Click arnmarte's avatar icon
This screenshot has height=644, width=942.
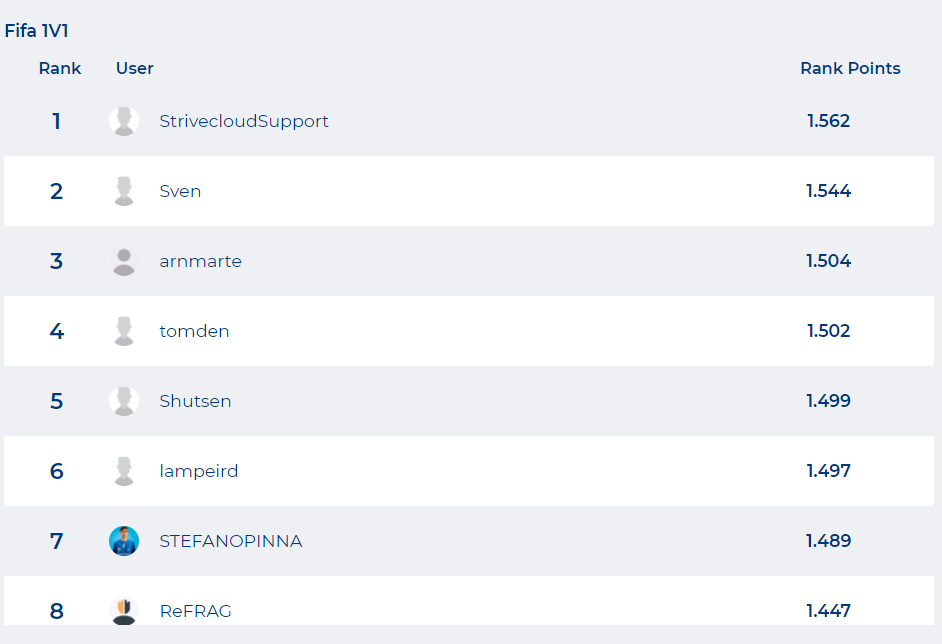(124, 261)
